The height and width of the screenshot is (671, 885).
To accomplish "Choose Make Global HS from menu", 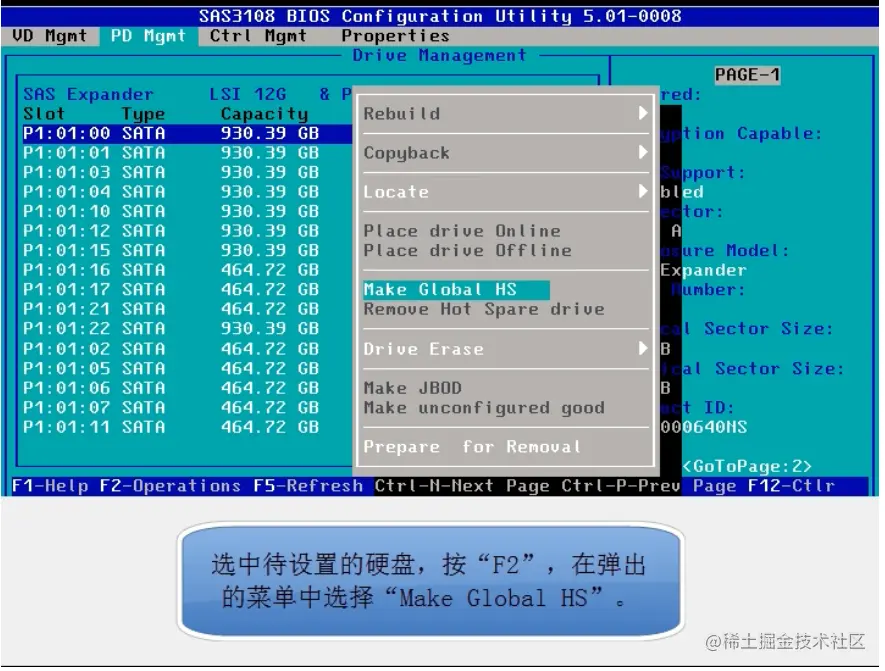I will pyautogui.click(x=456, y=290).
